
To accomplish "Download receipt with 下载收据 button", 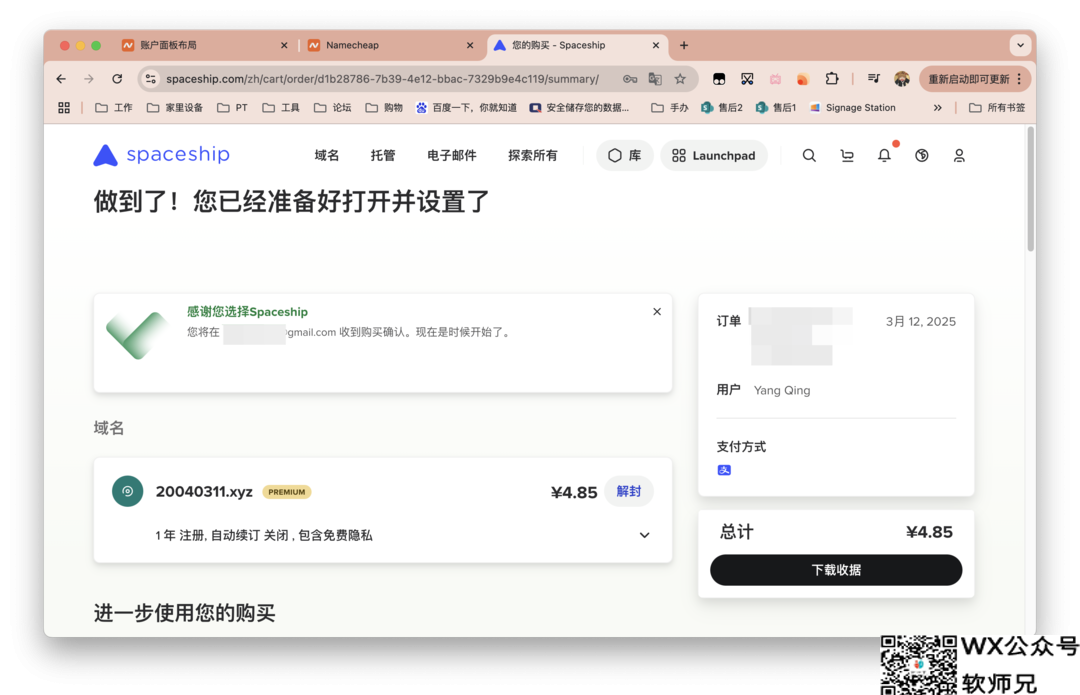I will (x=836, y=570).
